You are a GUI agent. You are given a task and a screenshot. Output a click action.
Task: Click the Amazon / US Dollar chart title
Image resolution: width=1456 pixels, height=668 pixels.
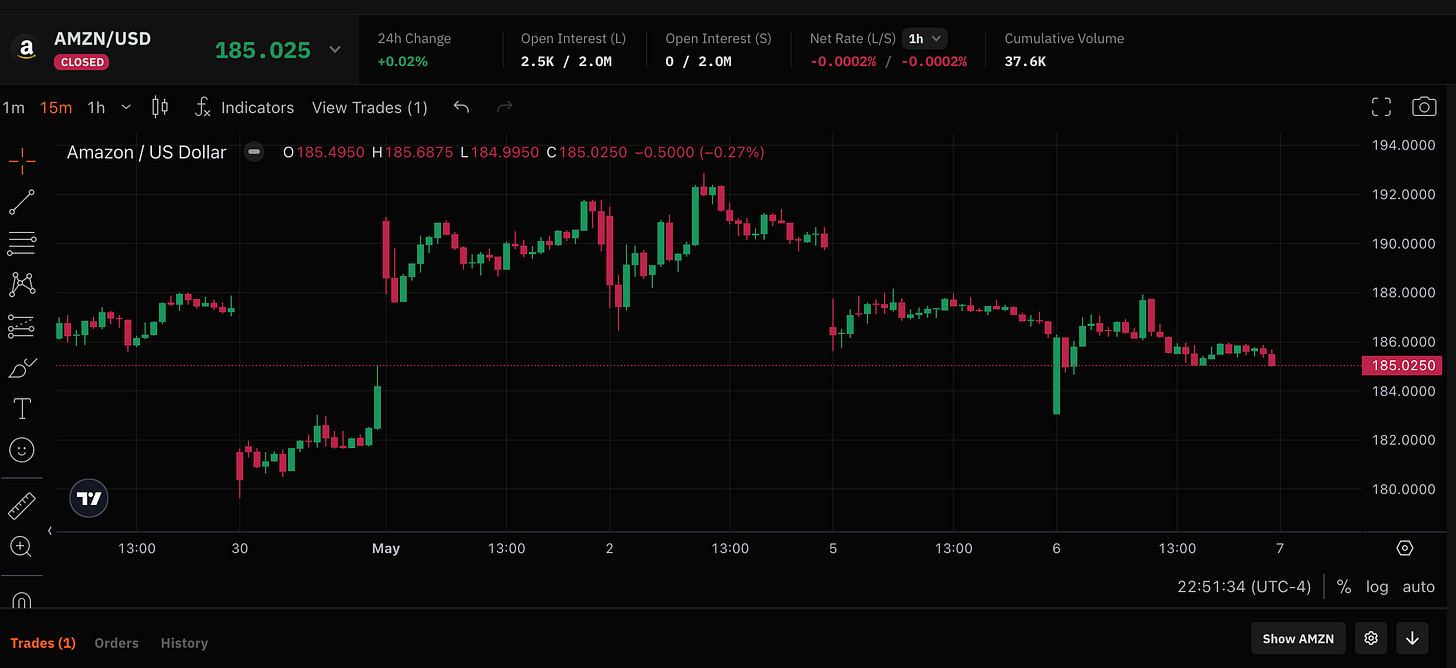coord(147,152)
